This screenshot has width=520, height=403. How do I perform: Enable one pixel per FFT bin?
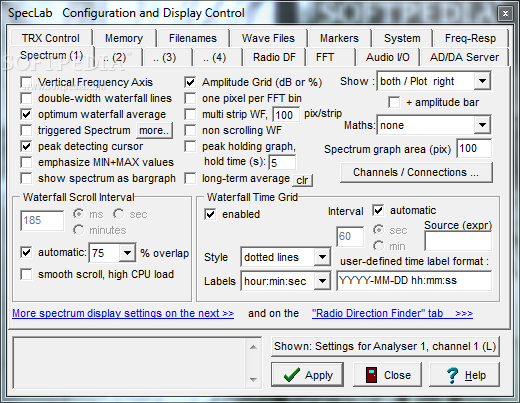190,98
